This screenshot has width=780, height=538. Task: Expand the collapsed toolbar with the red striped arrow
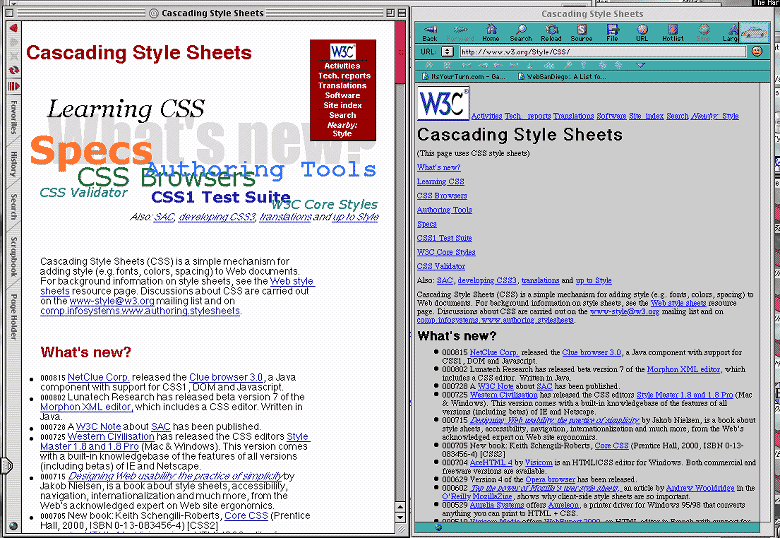click(x=13, y=87)
